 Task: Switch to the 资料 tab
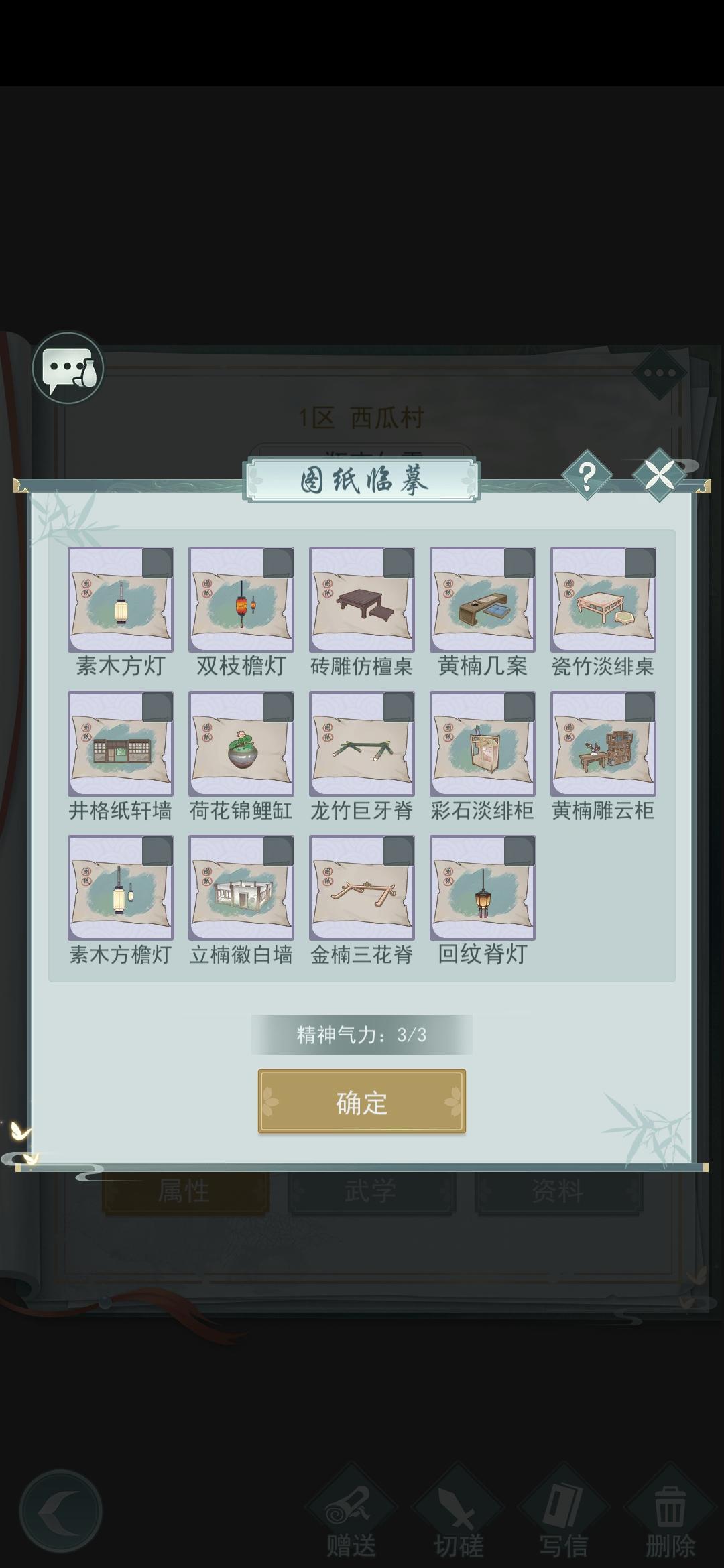[558, 1192]
